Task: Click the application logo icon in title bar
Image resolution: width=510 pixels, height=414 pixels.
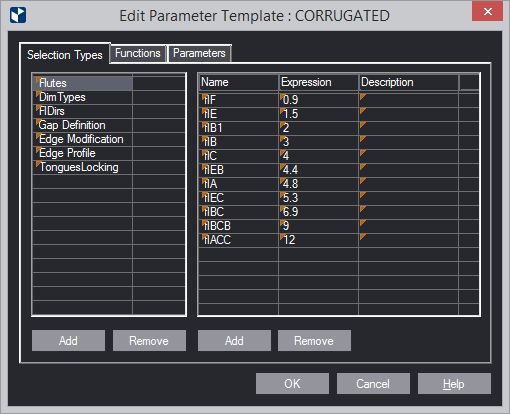Action: tap(18, 15)
